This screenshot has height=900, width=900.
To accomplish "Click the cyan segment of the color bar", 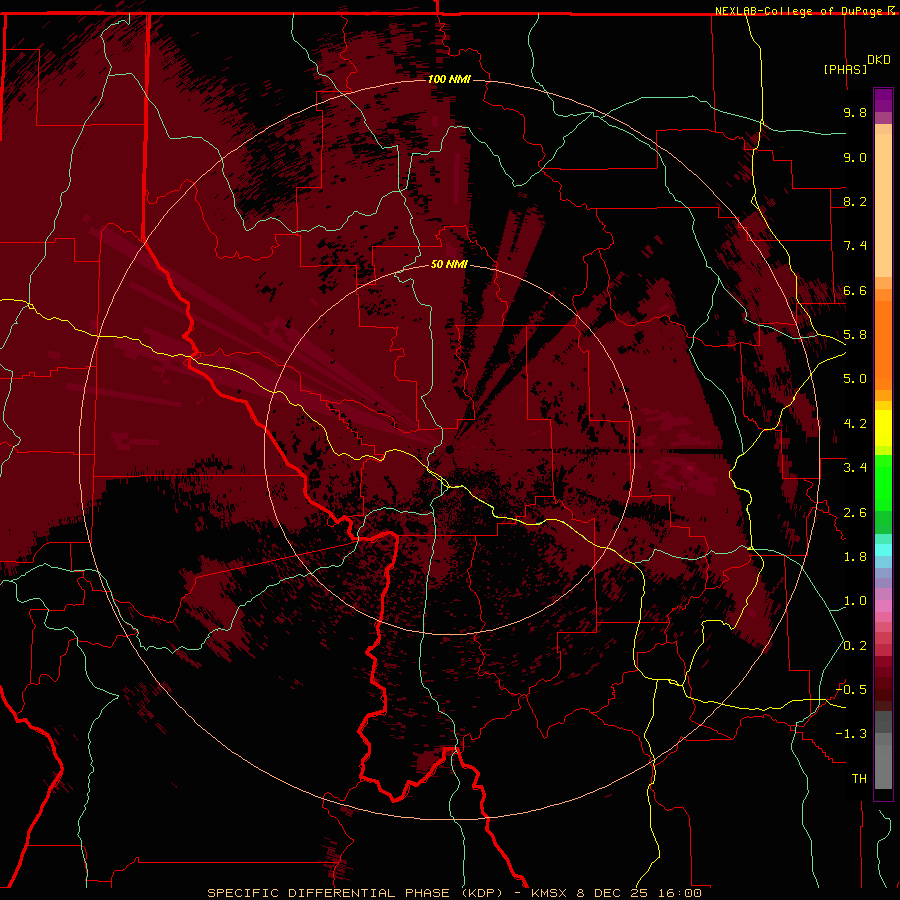I will coord(883,549).
